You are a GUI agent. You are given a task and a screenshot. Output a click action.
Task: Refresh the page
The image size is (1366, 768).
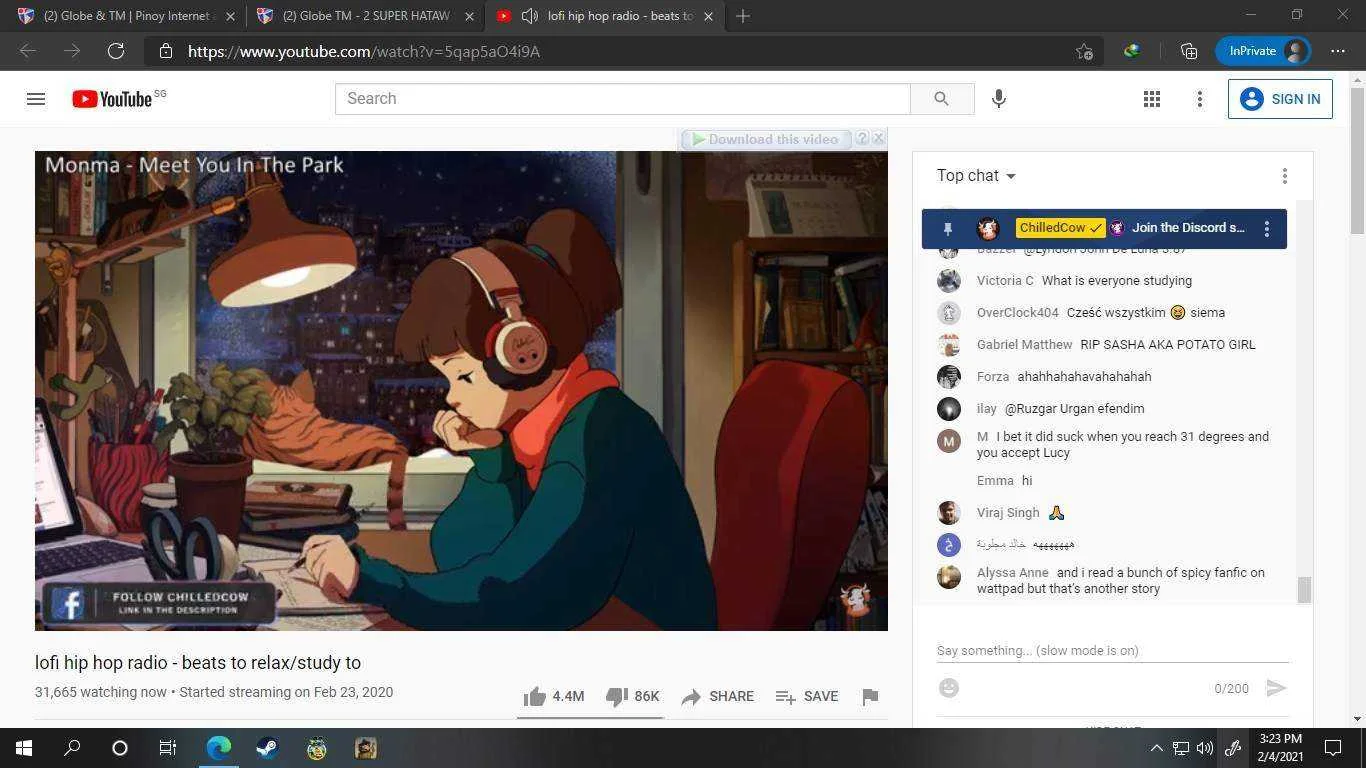(x=116, y=51)
